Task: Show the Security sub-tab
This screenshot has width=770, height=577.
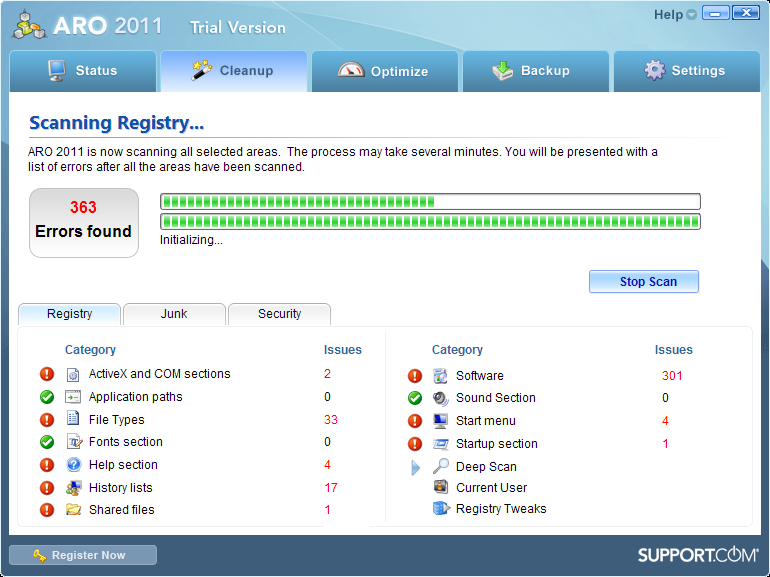Action: point(279,314)
